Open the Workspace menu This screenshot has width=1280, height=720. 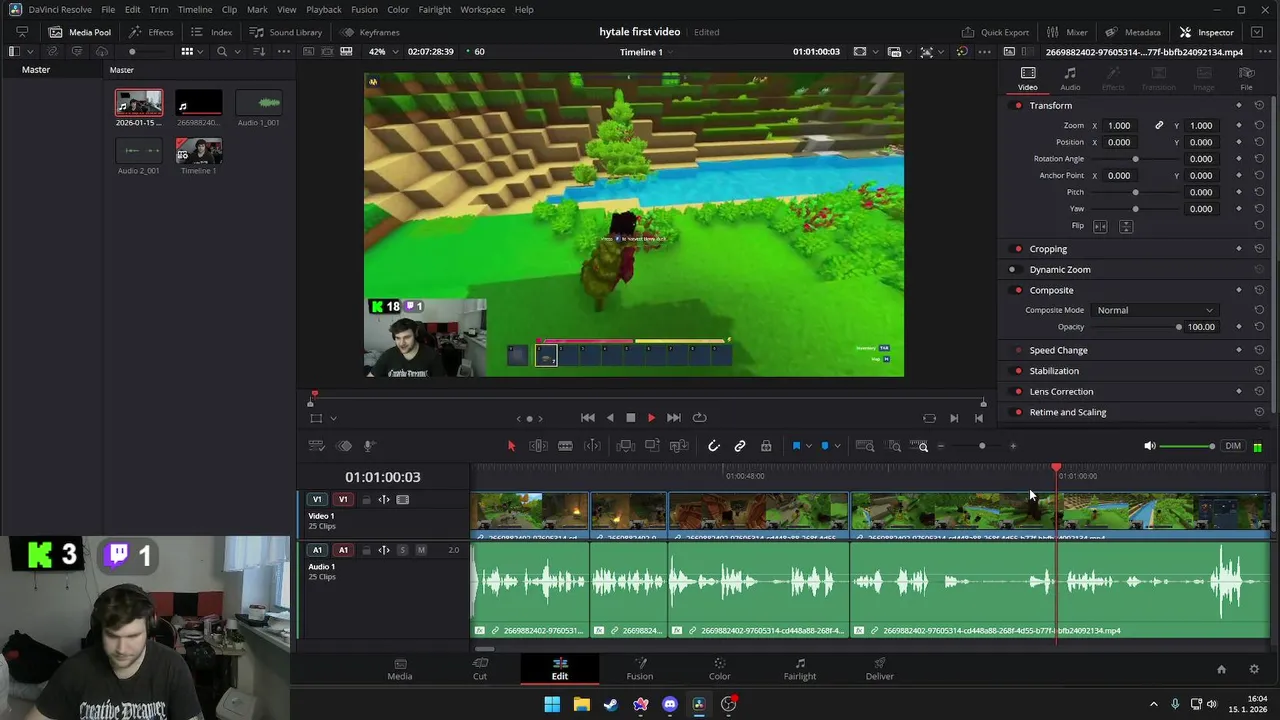(x=483, y=9)
